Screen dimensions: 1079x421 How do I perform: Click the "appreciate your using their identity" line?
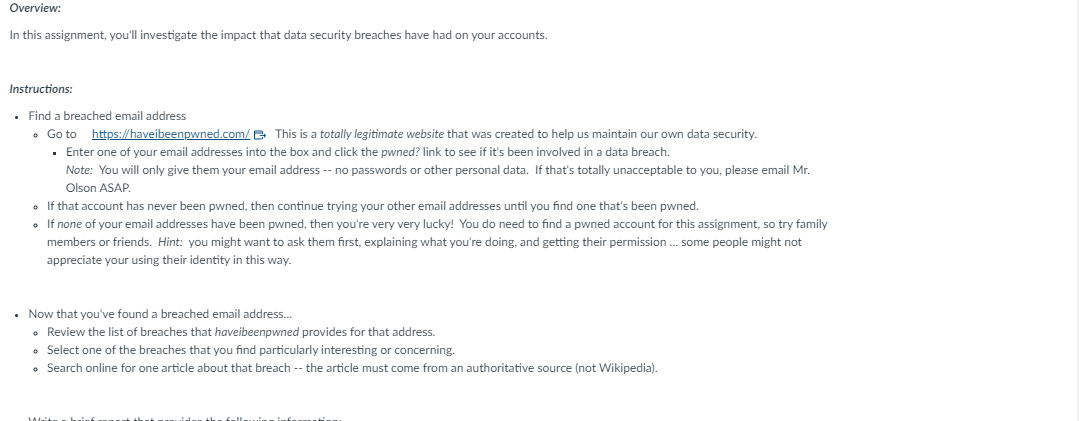(x=169, y=260)
